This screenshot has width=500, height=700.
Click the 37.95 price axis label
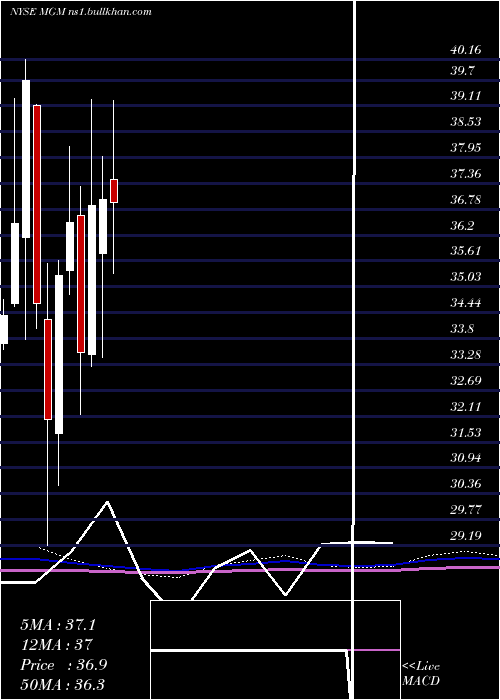(466, 147)
